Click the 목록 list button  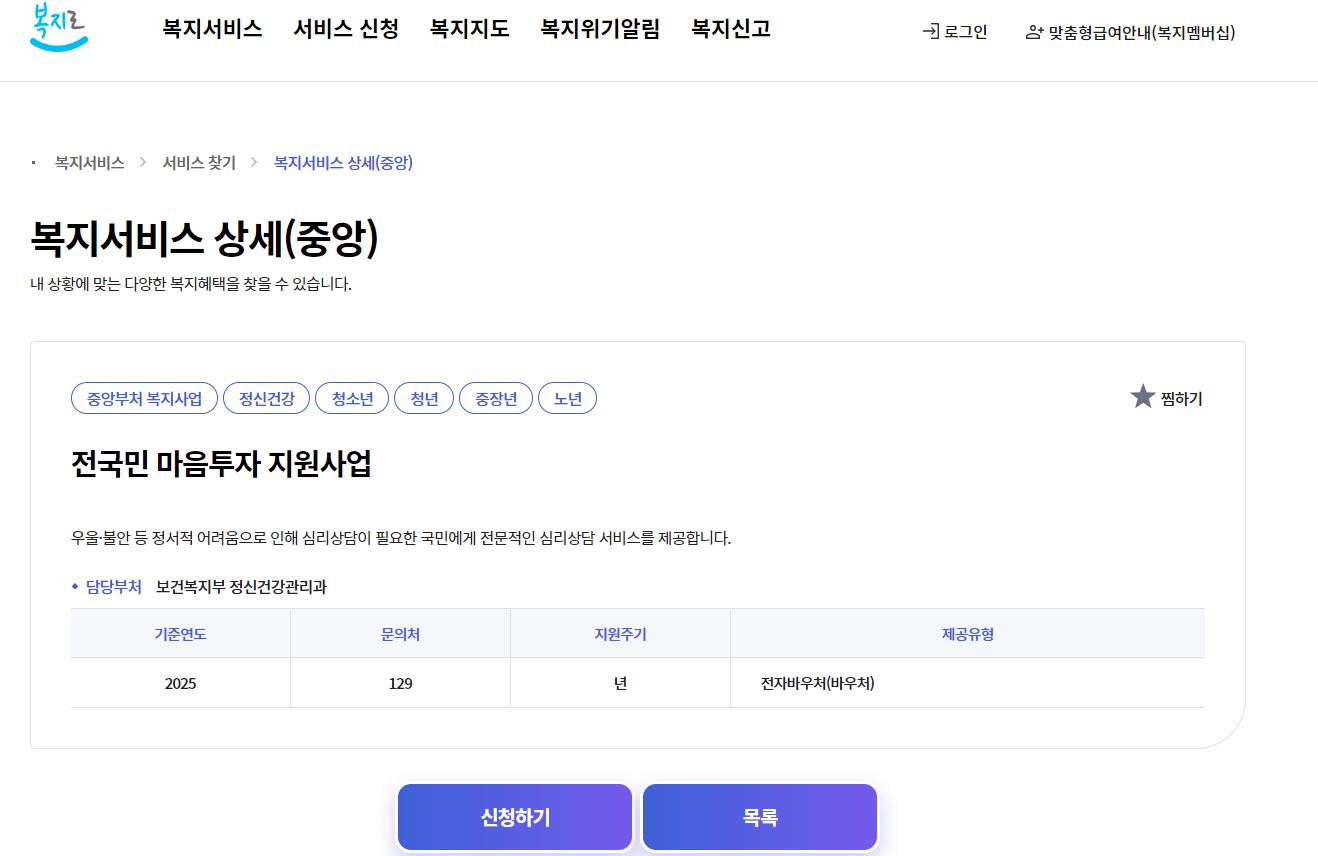click(x=759, y=817)
